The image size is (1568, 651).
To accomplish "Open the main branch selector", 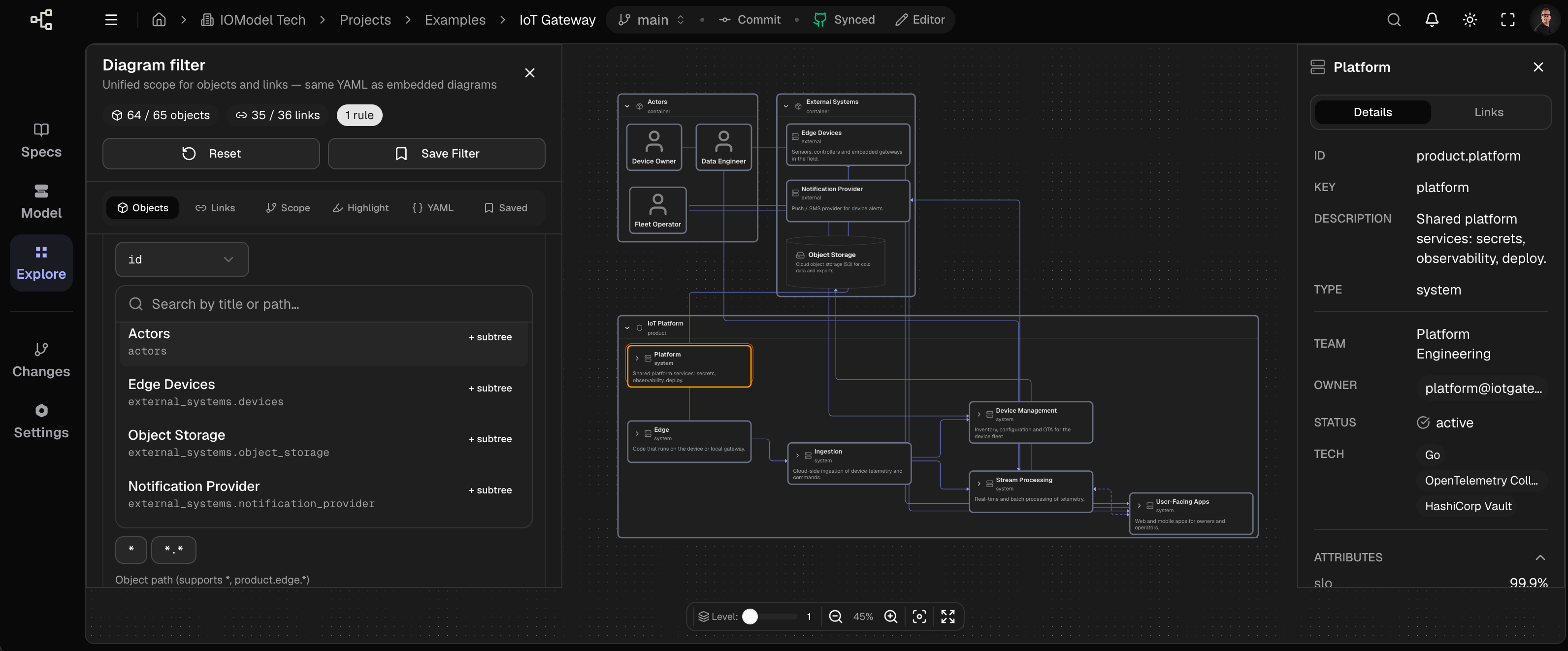I will pyautogui.click(x=652, y=20).
